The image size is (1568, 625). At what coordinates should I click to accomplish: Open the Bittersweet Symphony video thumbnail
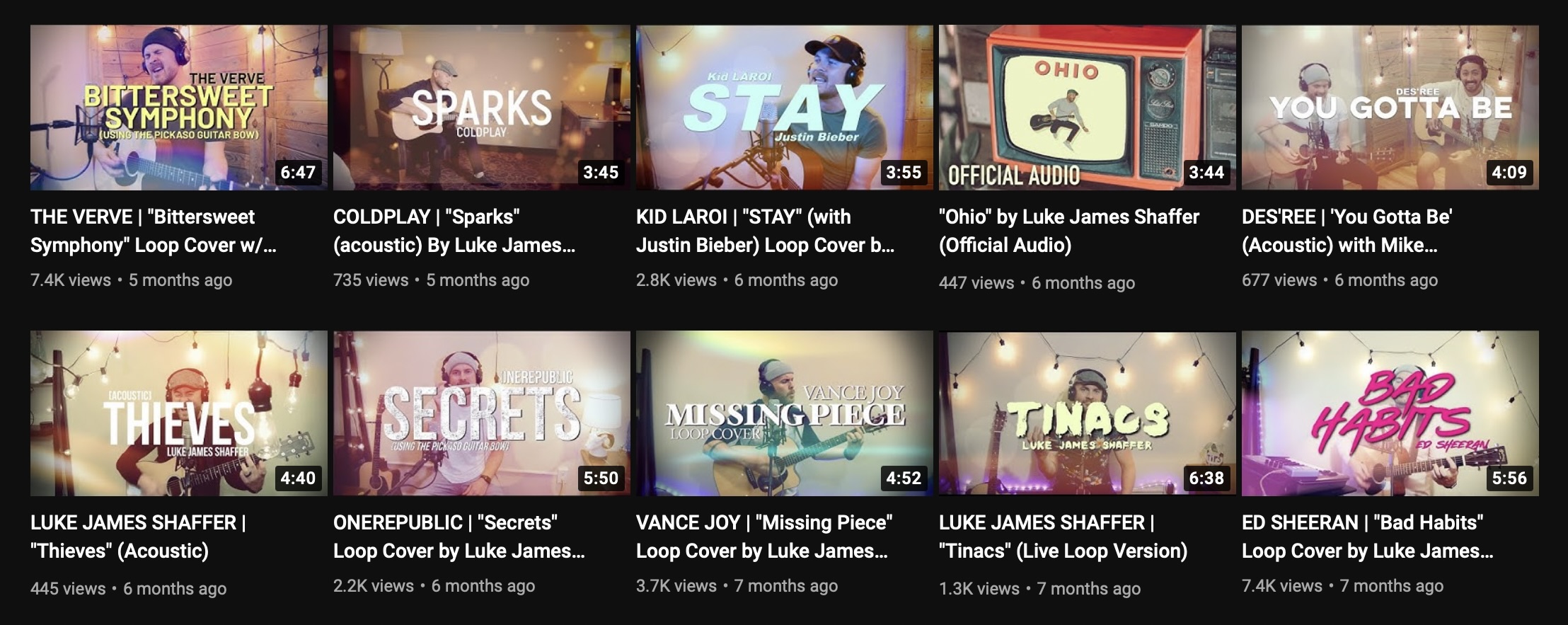[178, 108]
